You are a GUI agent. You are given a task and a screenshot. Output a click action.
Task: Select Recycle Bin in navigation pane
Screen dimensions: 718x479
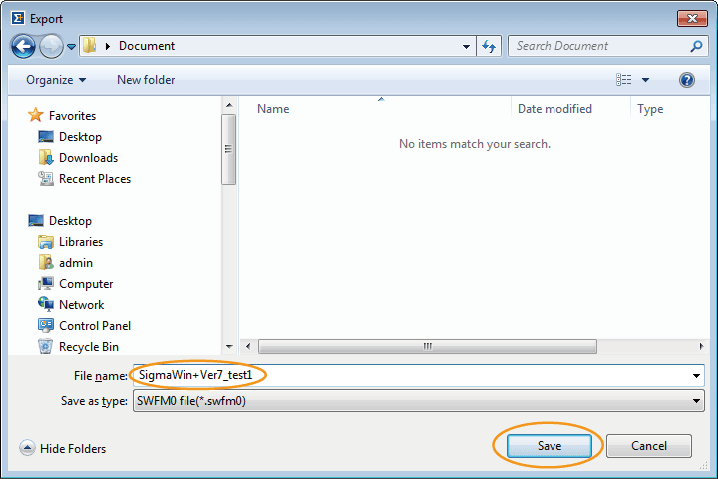pos(88,347)
